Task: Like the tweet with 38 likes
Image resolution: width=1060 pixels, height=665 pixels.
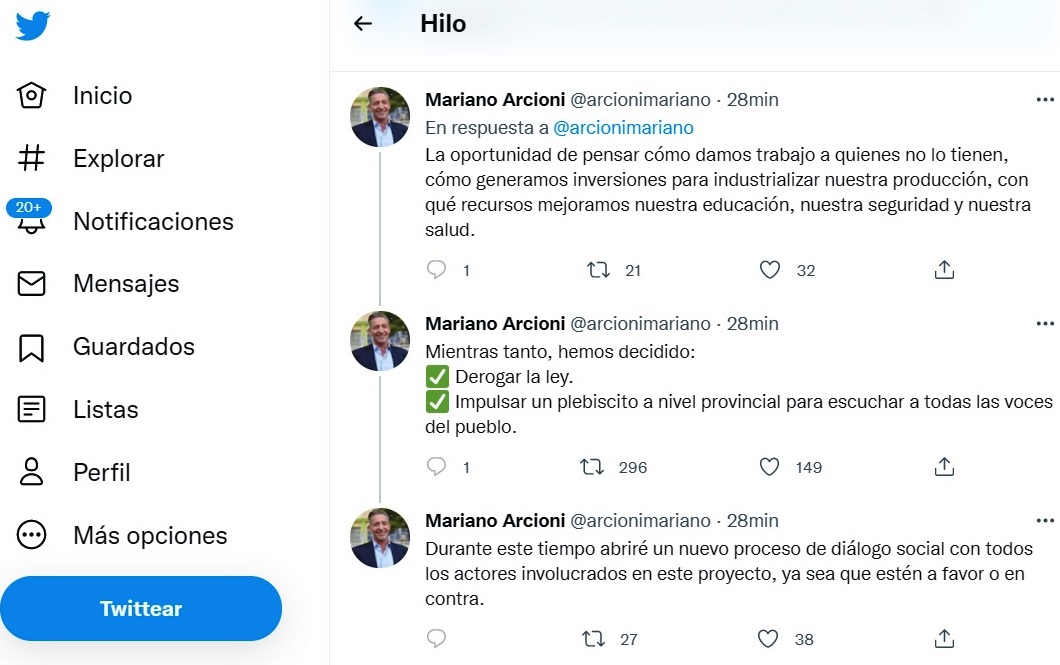Action: pos(768,639)
